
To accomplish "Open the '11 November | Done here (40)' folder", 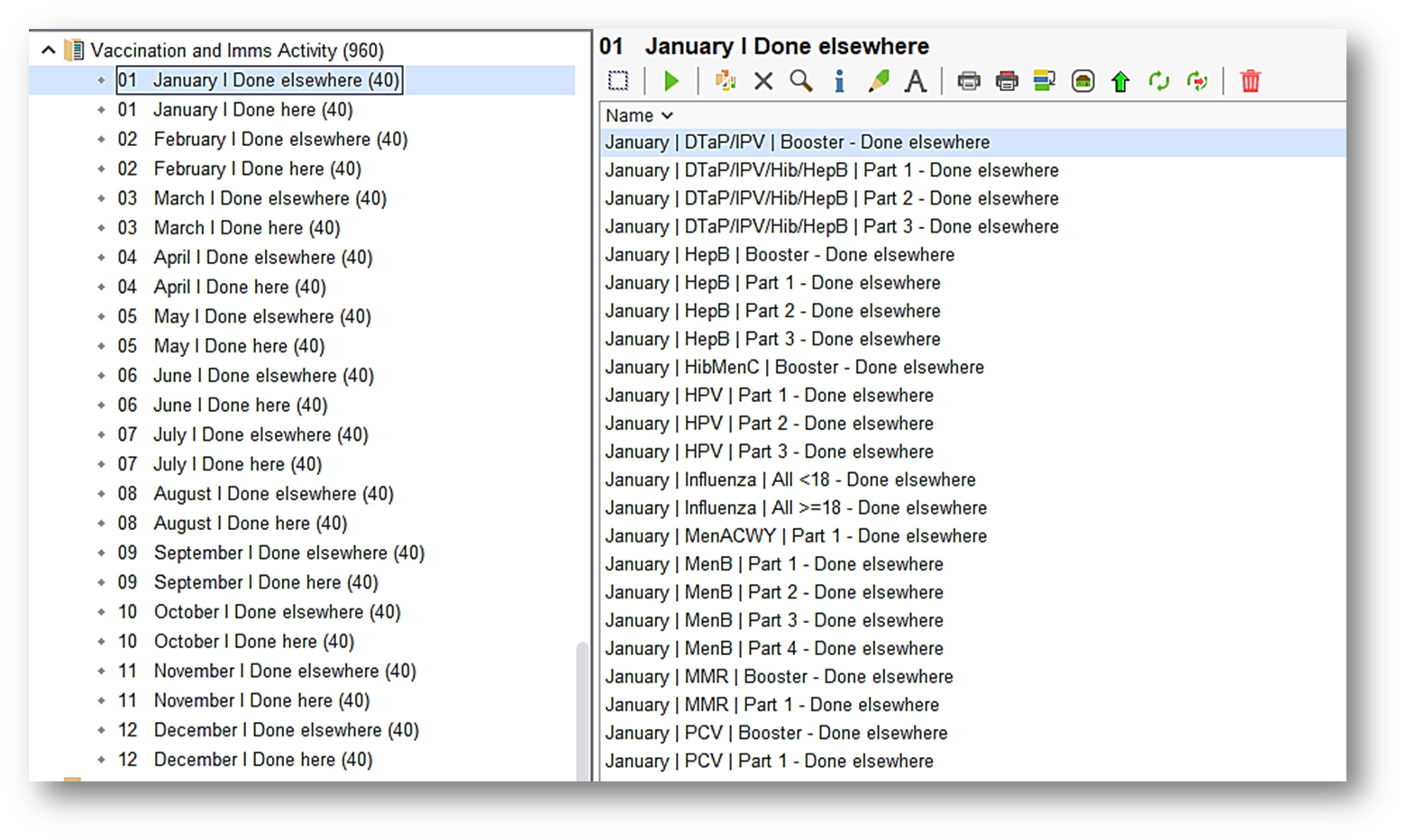I will pyautogui.click(x=244, y=700).
